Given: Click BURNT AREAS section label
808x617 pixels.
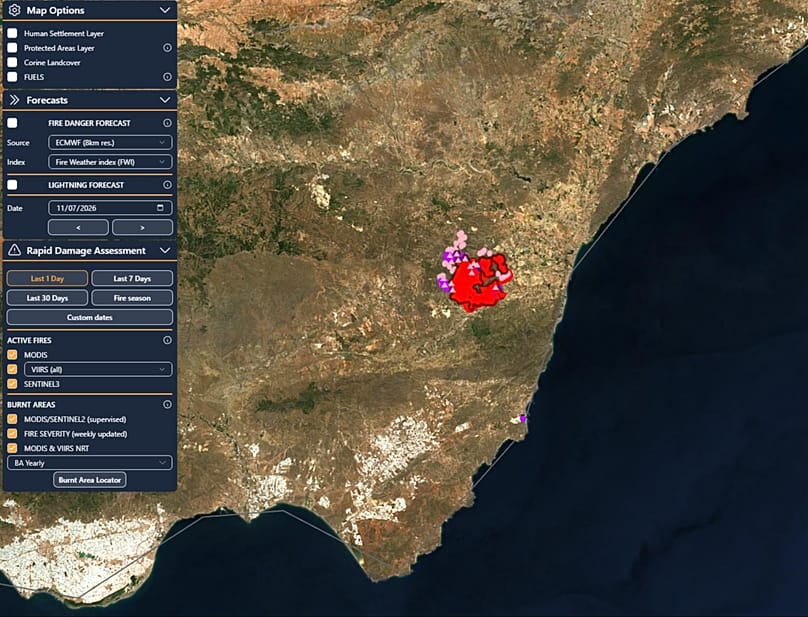Looking at the screenshot, I should 31,405.
